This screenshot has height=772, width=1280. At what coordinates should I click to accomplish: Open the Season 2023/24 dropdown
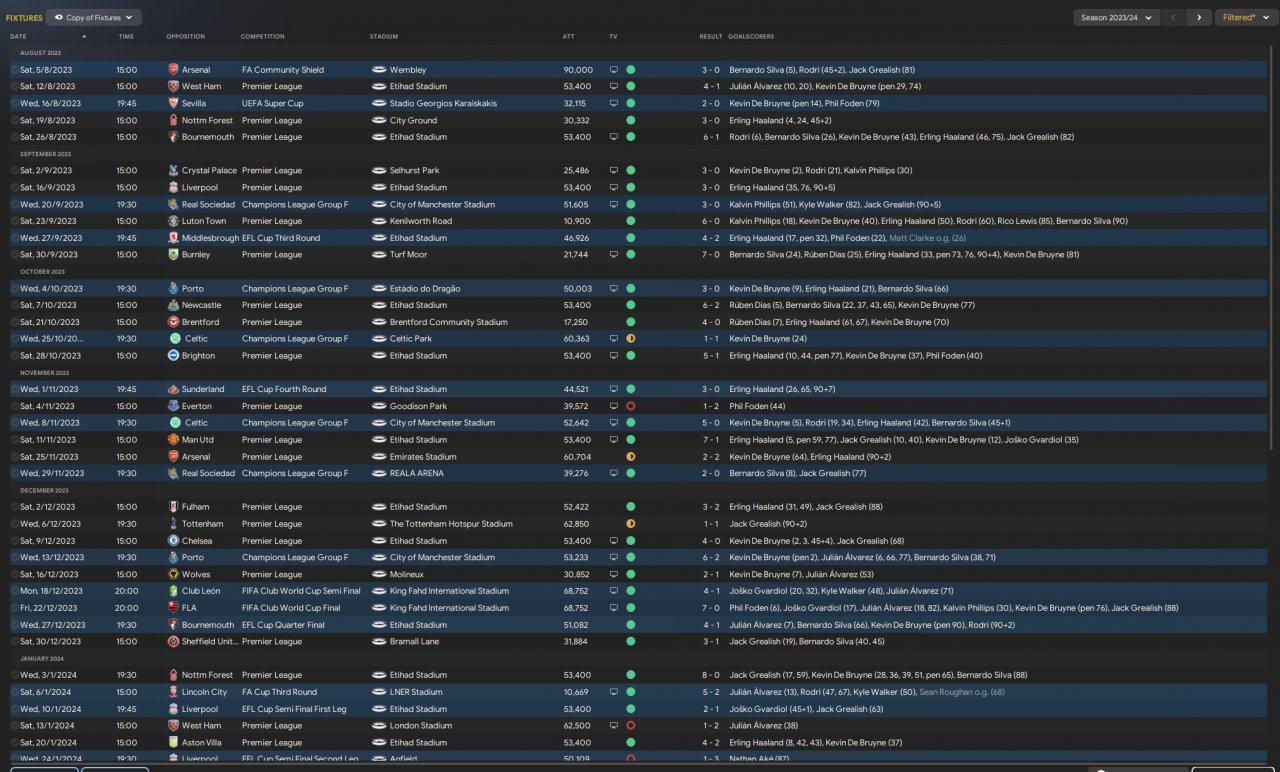click(1116, 18)
